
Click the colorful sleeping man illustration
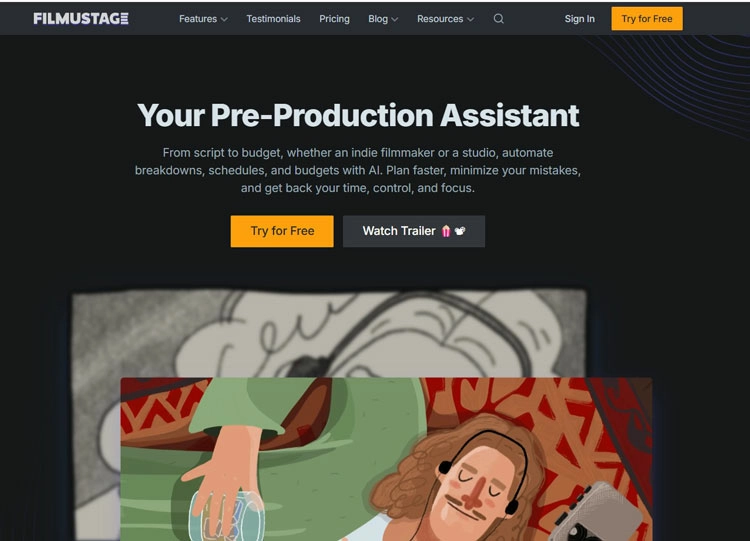[x=386, y=459]
